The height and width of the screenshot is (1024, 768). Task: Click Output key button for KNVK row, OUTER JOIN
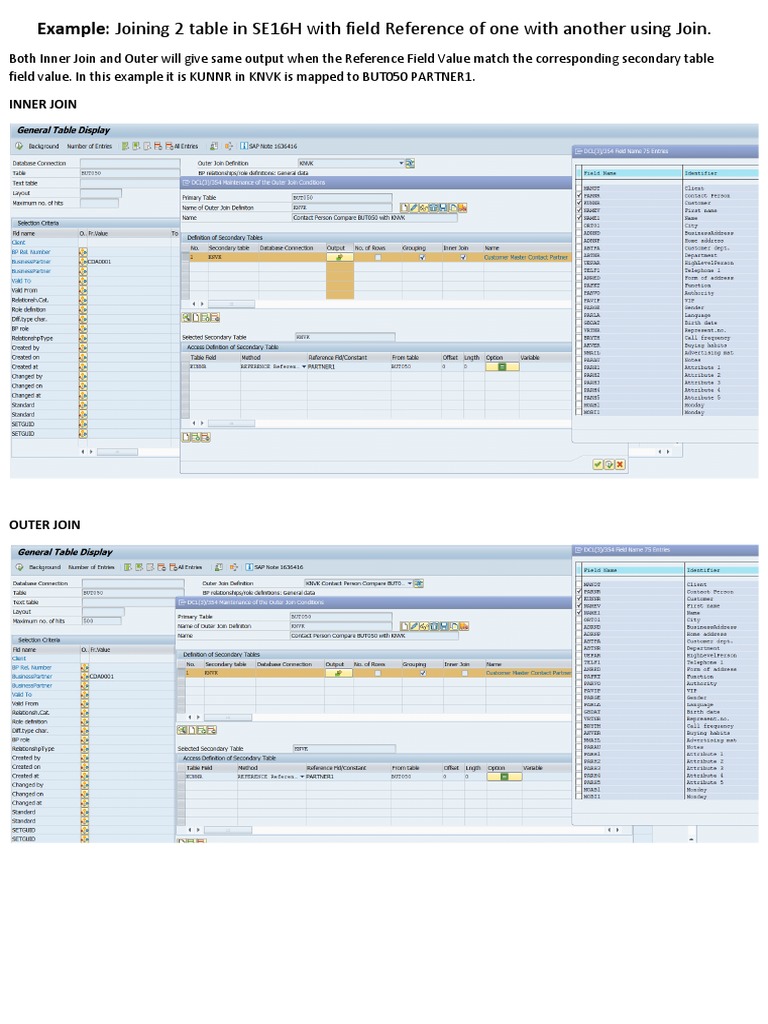pyautogui.click(x=338, y=673)
